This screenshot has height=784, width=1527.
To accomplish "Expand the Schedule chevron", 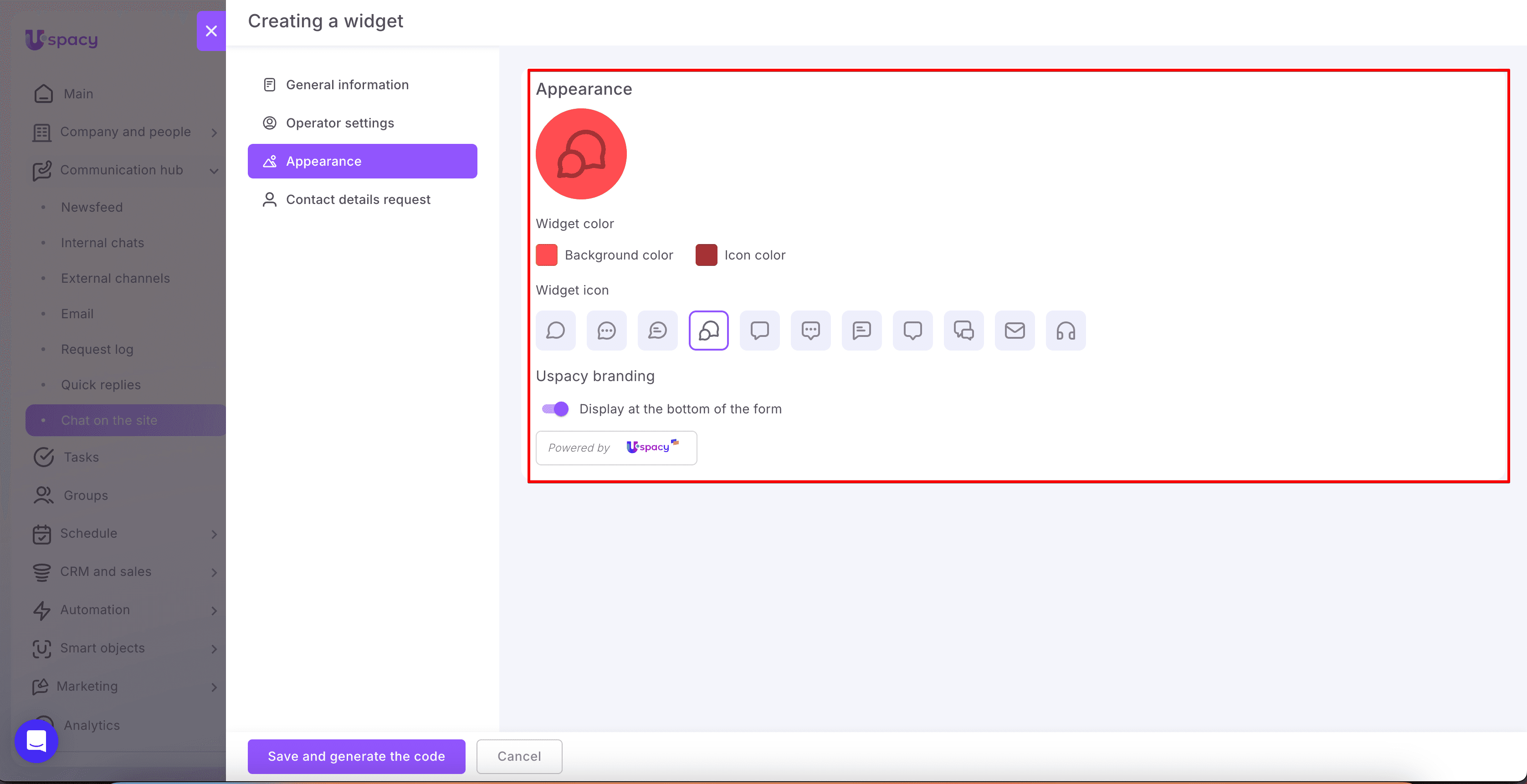I will point(214,534).
